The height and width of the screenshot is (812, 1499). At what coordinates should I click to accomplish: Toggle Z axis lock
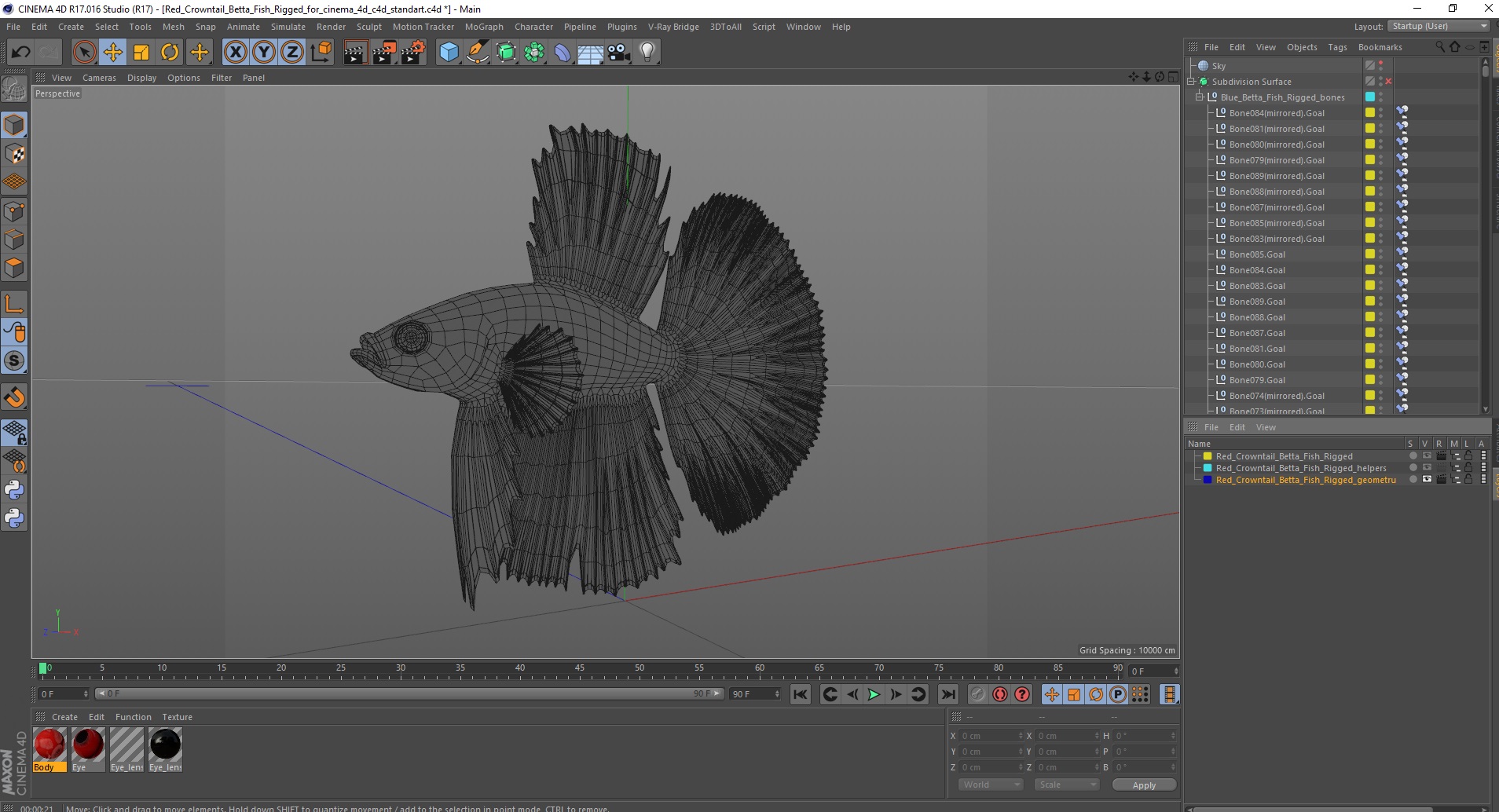292,53
